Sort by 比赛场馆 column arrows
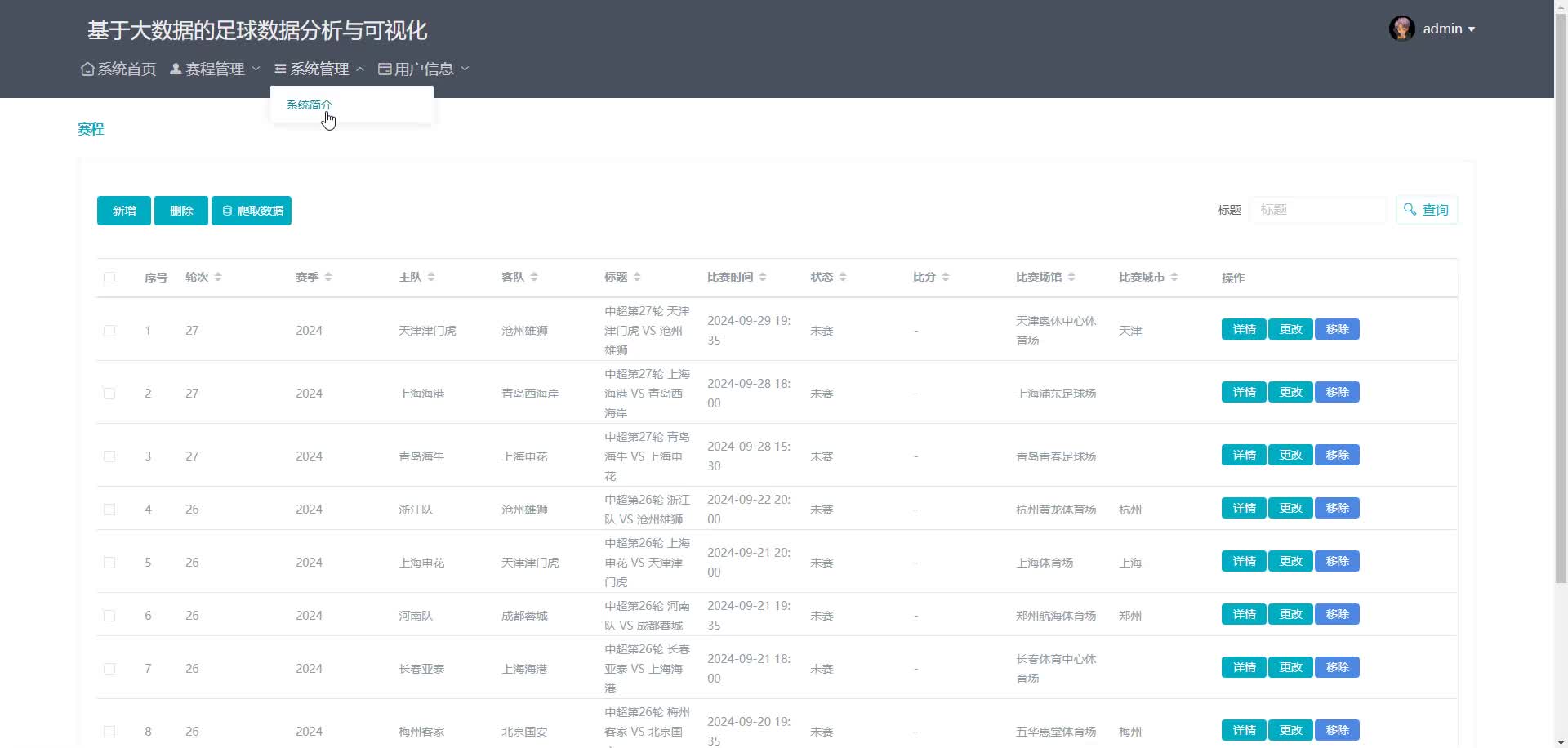The width and height of the screenshot is (1568, 748). pos(1071,277)
